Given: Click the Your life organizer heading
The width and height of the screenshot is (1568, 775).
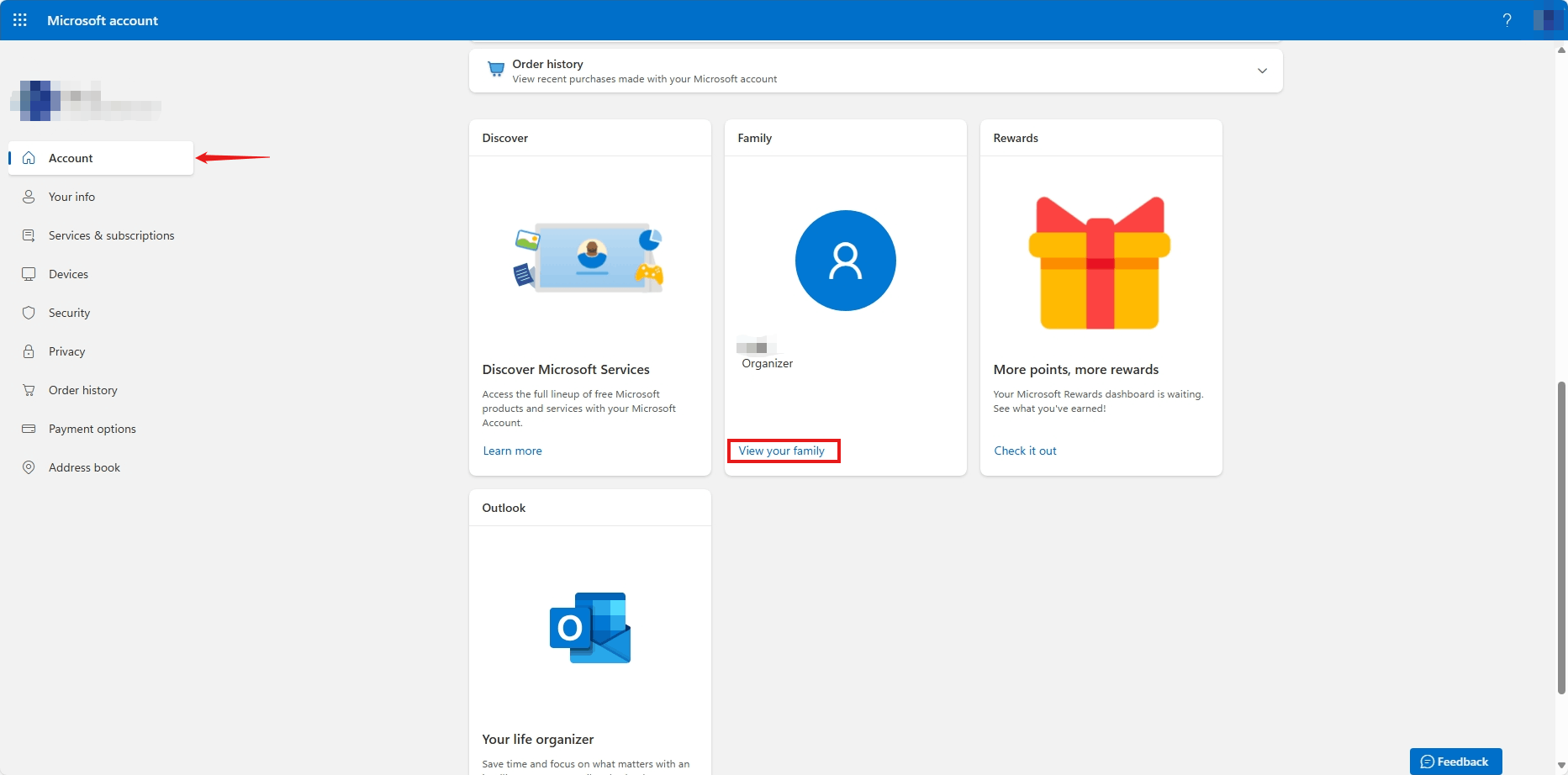Looking at the screenshot, I should coord(538,739).
